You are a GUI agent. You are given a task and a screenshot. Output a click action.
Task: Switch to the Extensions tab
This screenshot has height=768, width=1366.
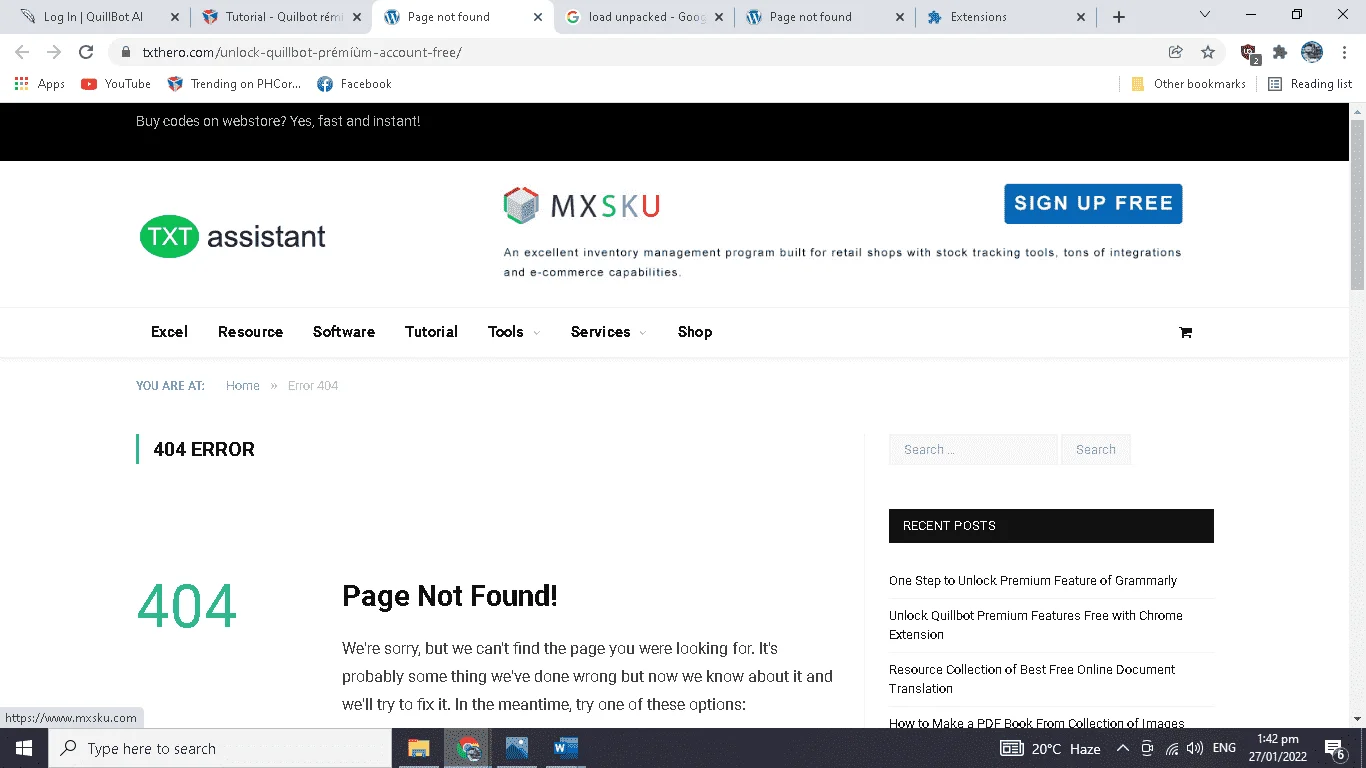(x=1003, y=17)
